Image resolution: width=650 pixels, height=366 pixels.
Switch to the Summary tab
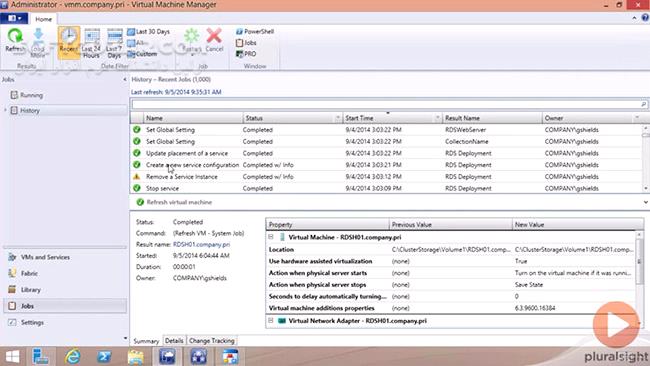[x=146, y=341]
